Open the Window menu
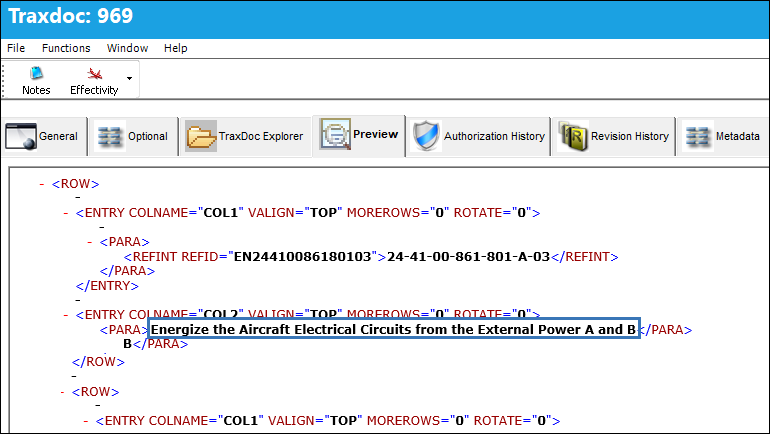This screenshot has width=770, height=434. (x=127, y=48)
